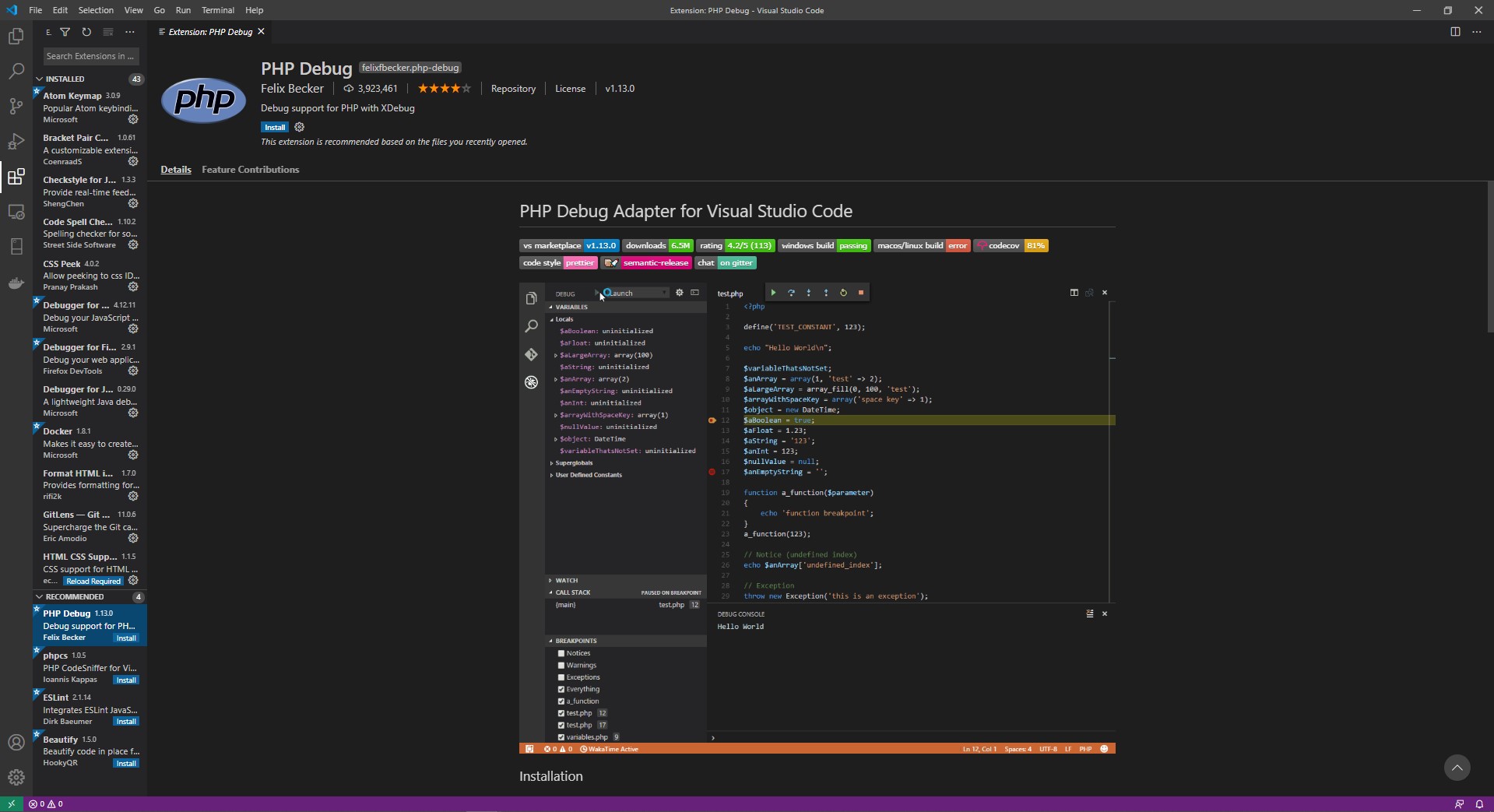Click the notifications bell in the status bar
1494x812 pixels.
tap(1478, 804)
